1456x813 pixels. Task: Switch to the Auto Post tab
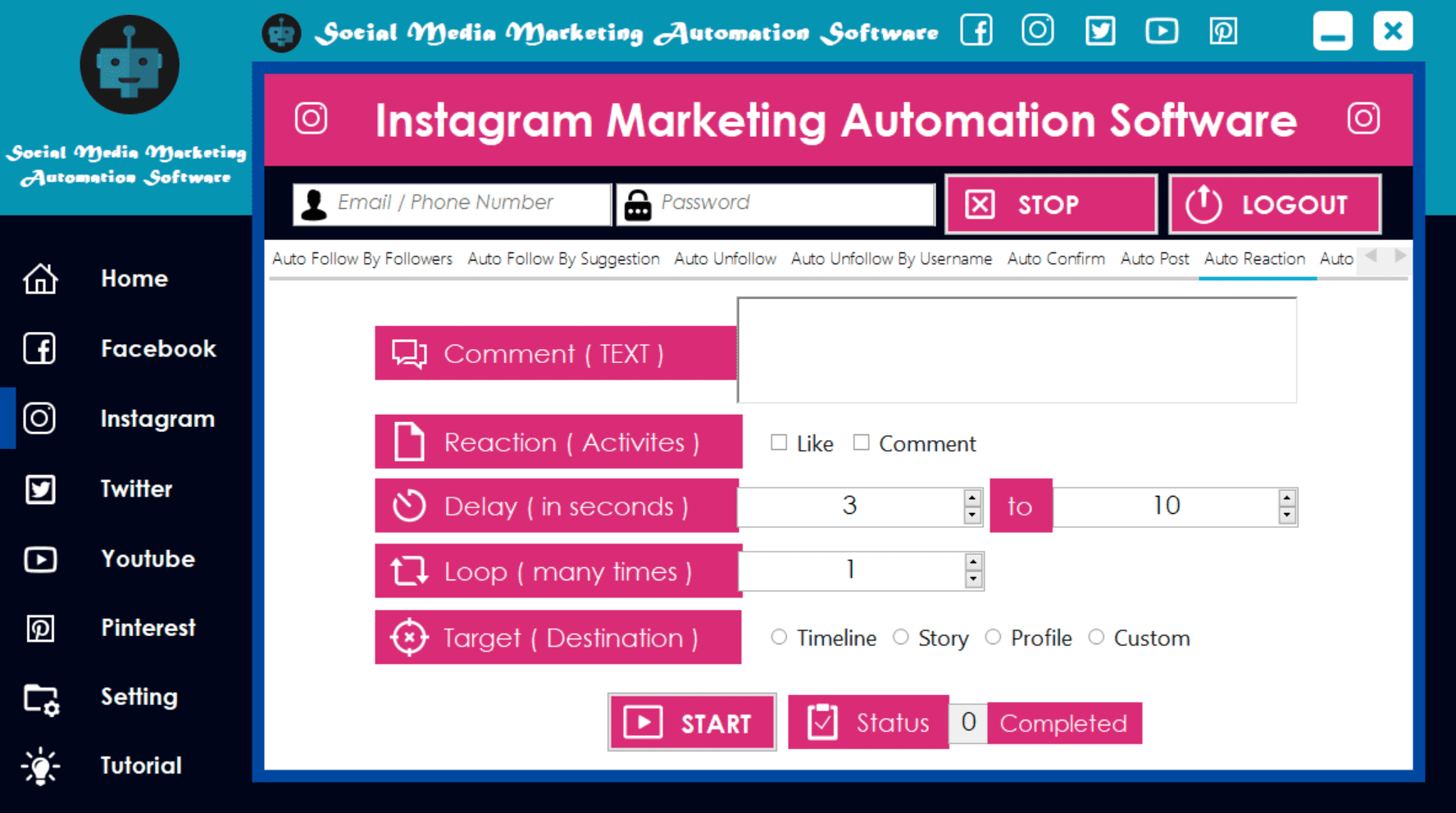click(1154, 259)
